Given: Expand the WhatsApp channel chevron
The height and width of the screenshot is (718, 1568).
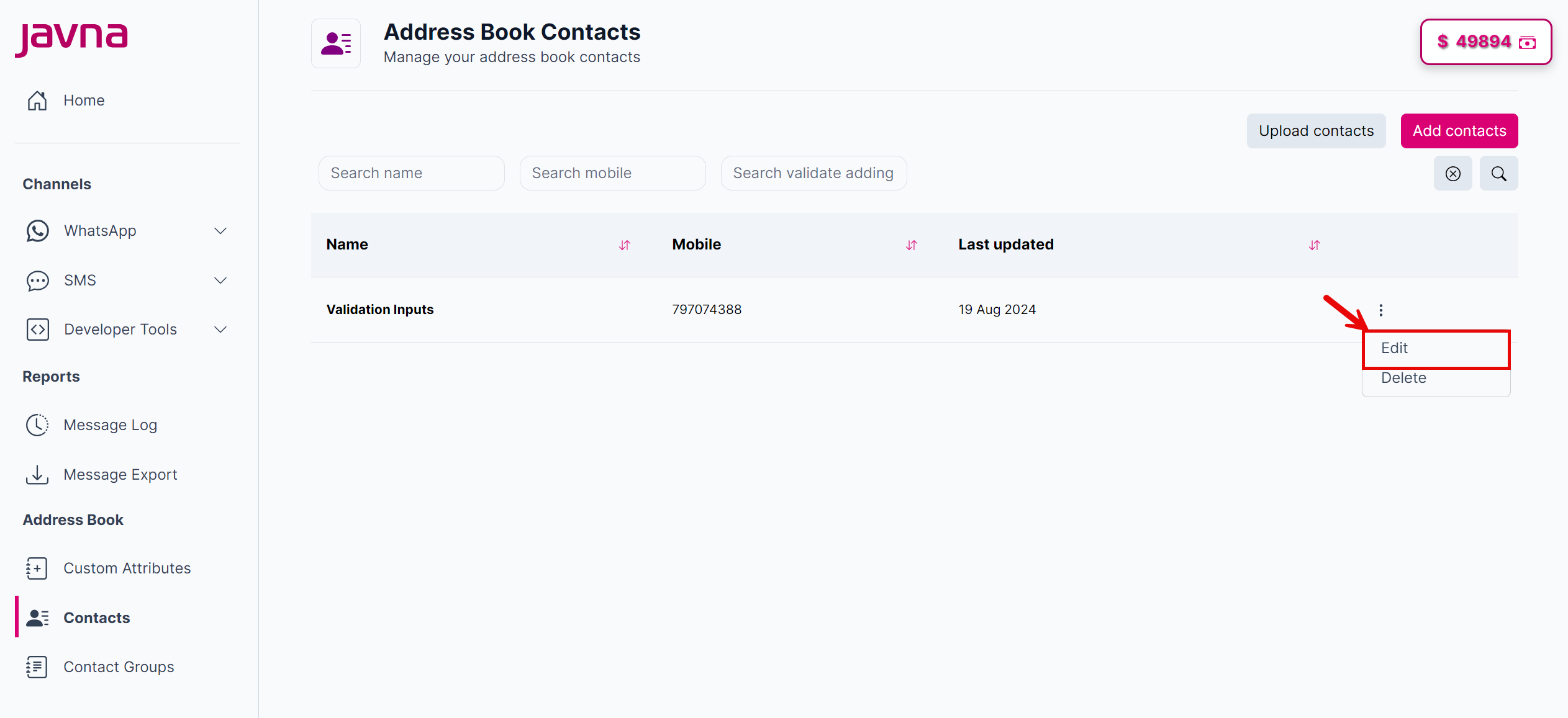Looking at the screenshot, I should 220,231.
